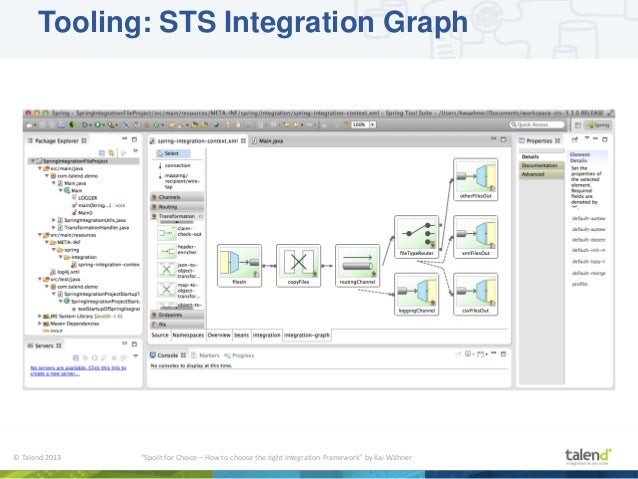This screenshot has height=479, width=638.
Task: Expand the Maven Dependencies node
Action: (x=40, y=324)
